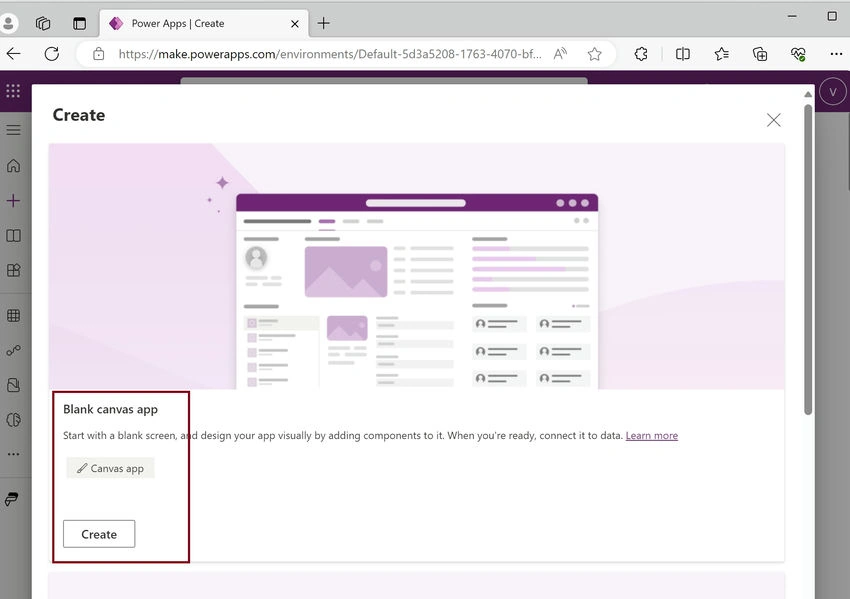Open browser Settings and more menu

pyautogui.click(x=836, y=54)
